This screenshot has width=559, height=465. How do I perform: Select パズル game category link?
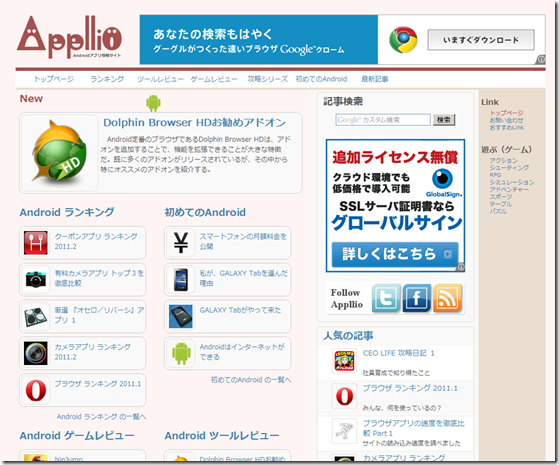(x=498, y=211)
